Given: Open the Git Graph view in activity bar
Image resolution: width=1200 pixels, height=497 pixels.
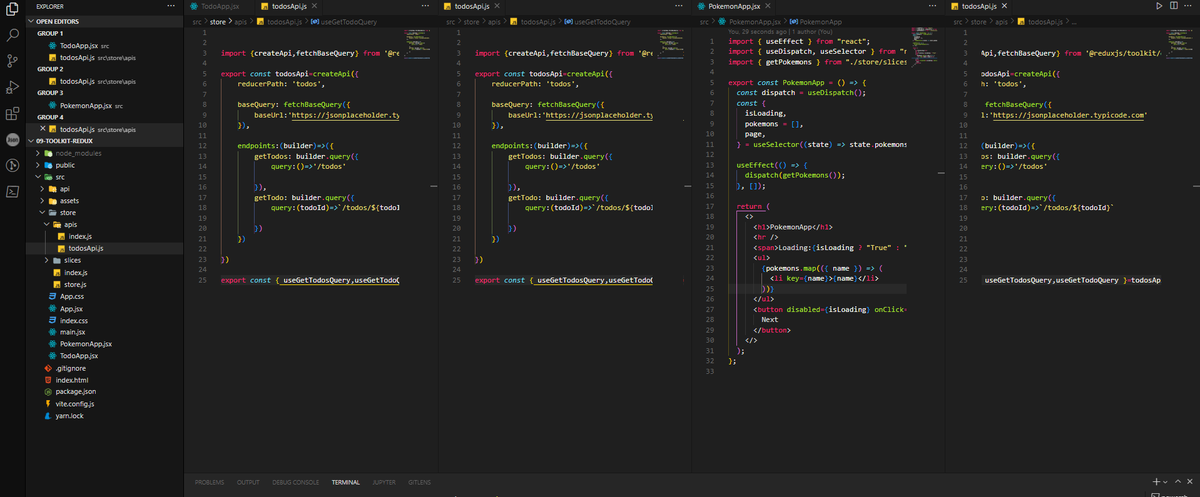Looking at the screenshot, I should (13, 165).
